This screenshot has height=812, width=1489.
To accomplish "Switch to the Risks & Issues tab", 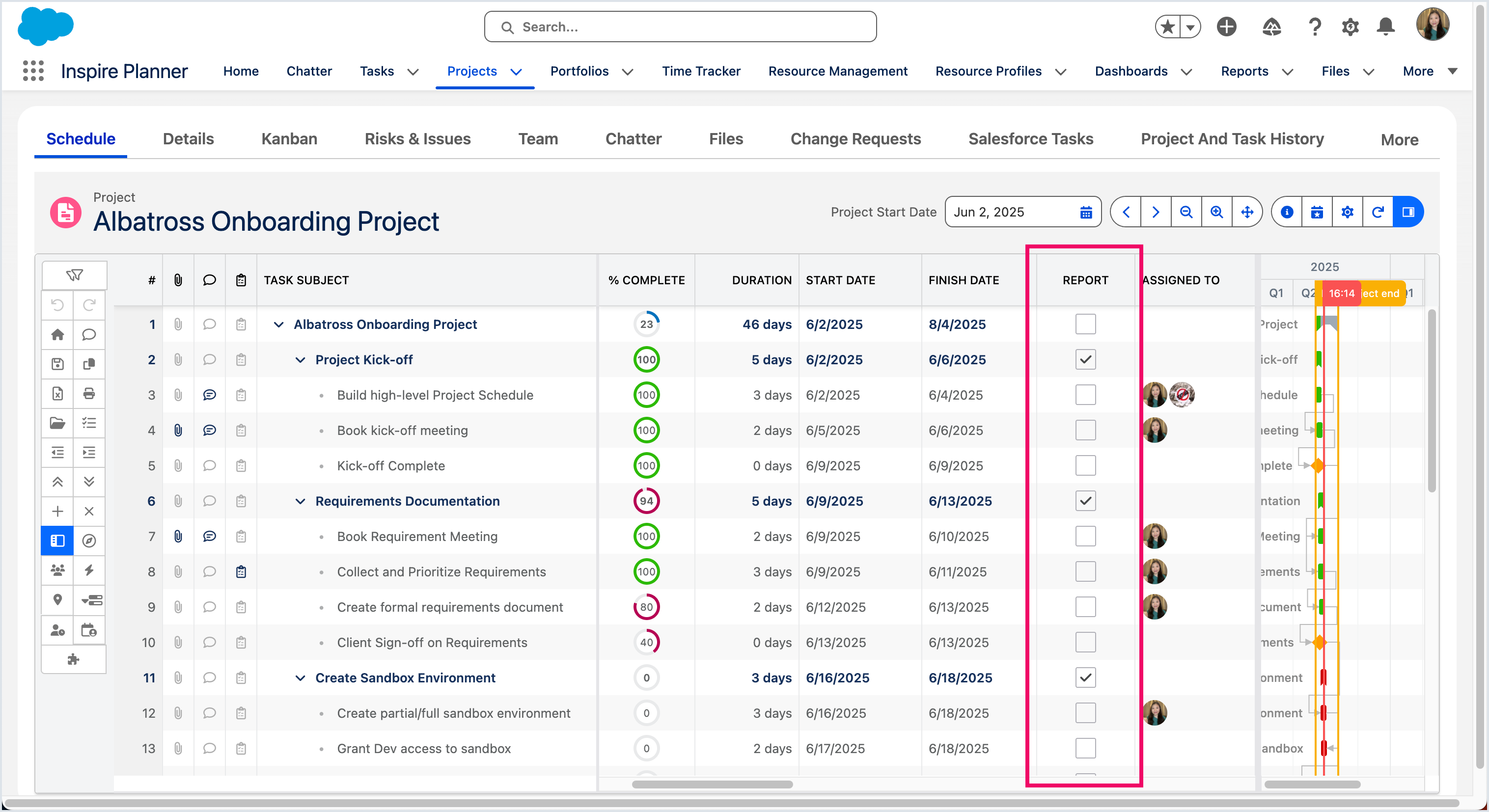I will coord(417,139).
